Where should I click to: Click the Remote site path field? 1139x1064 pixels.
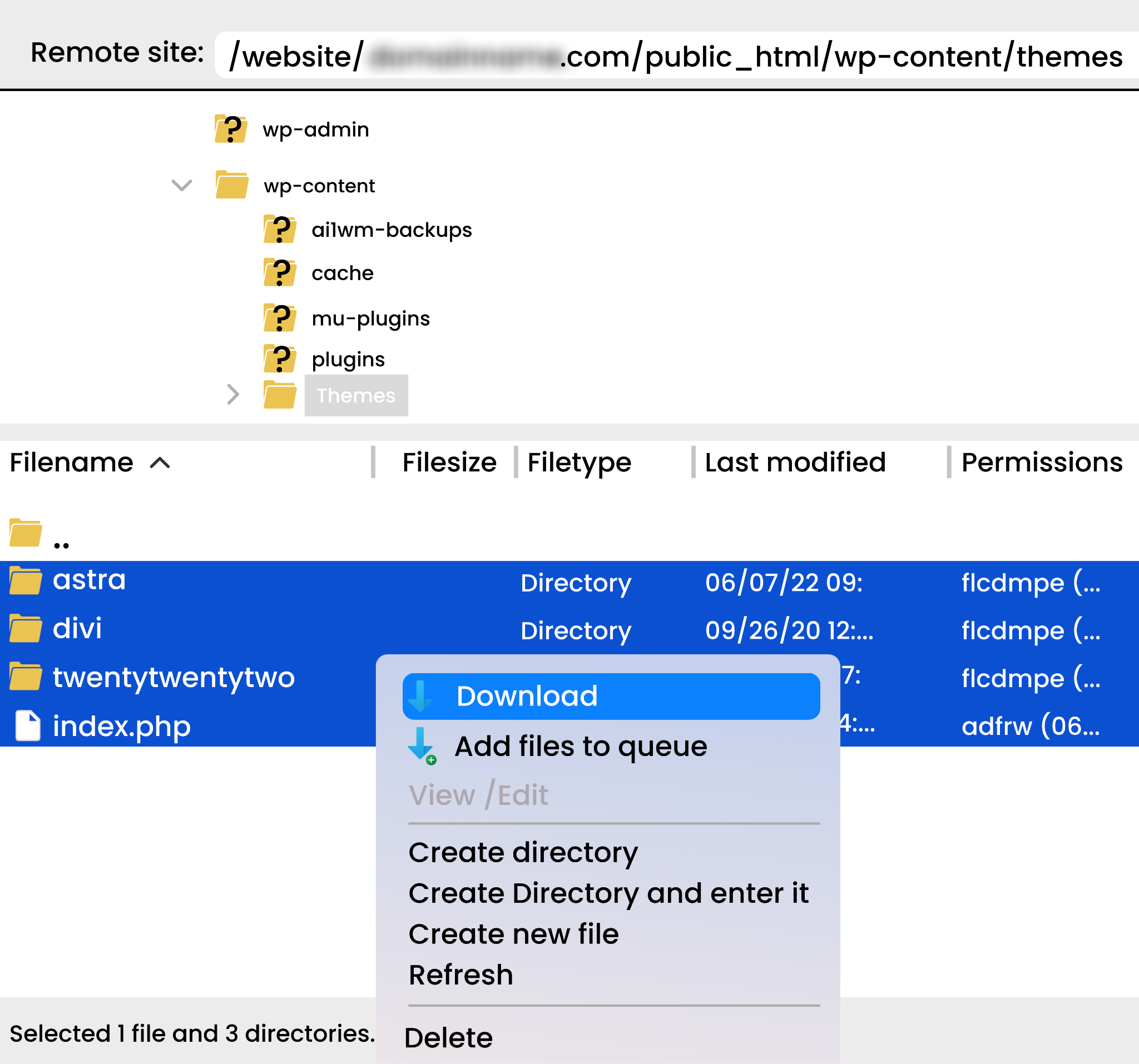(676, 56)
